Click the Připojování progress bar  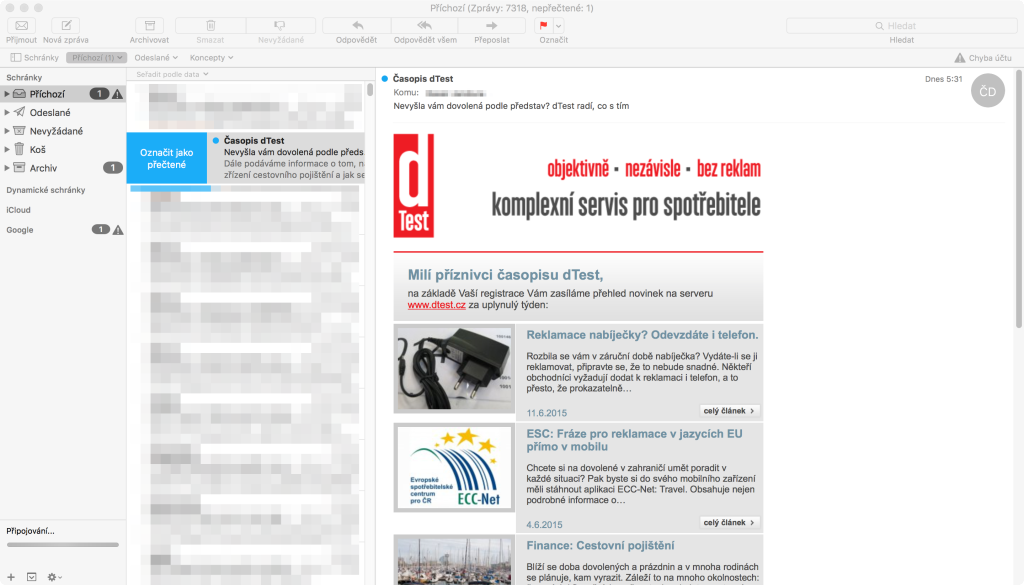(63, 545)
